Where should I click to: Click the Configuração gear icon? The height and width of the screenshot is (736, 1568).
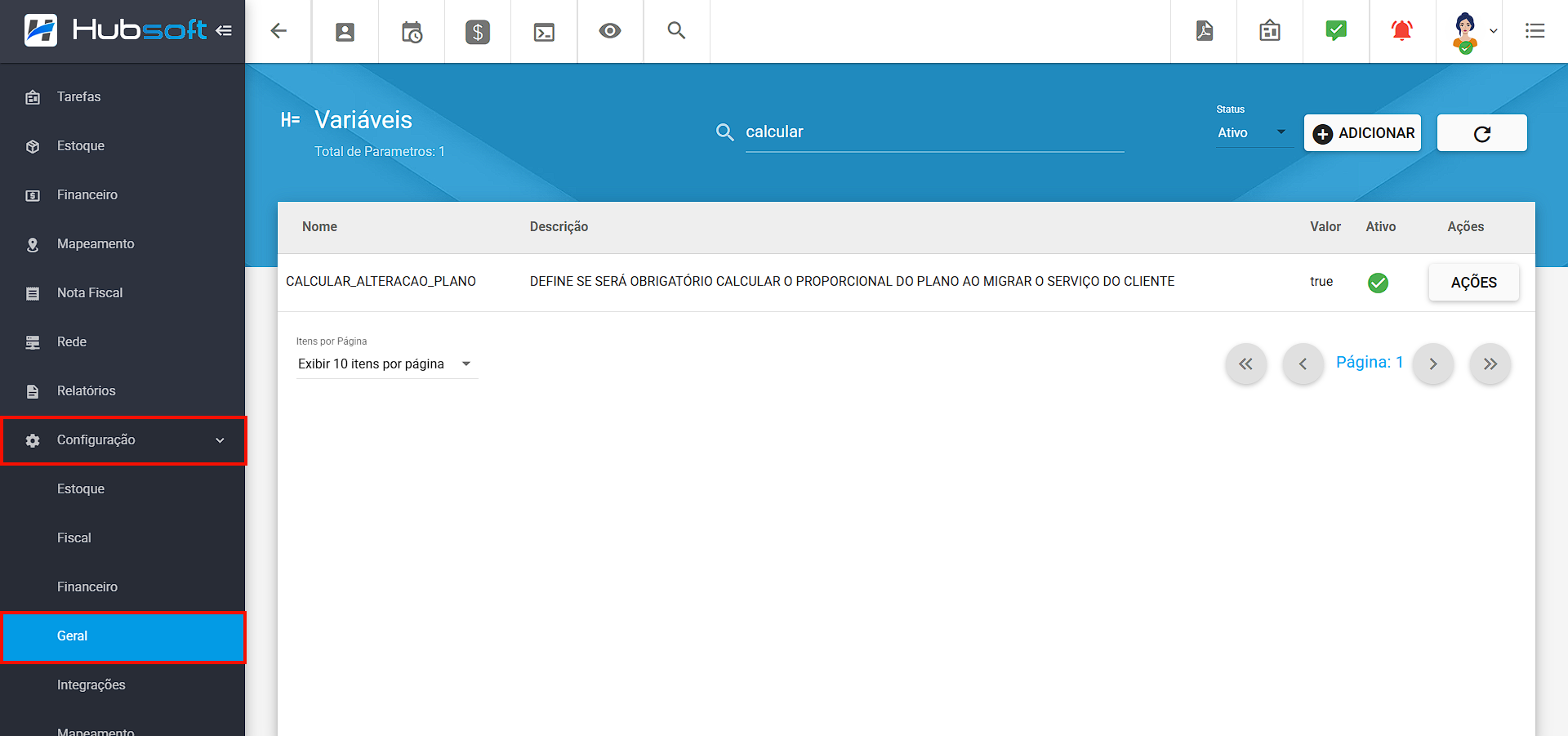click(33, 440)
